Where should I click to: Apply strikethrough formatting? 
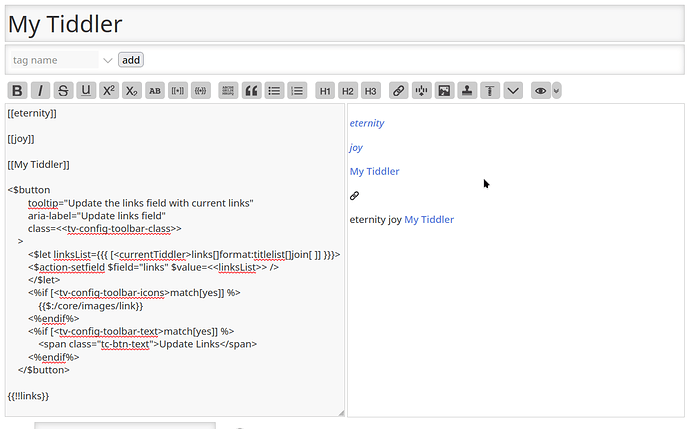click(63, 91)
